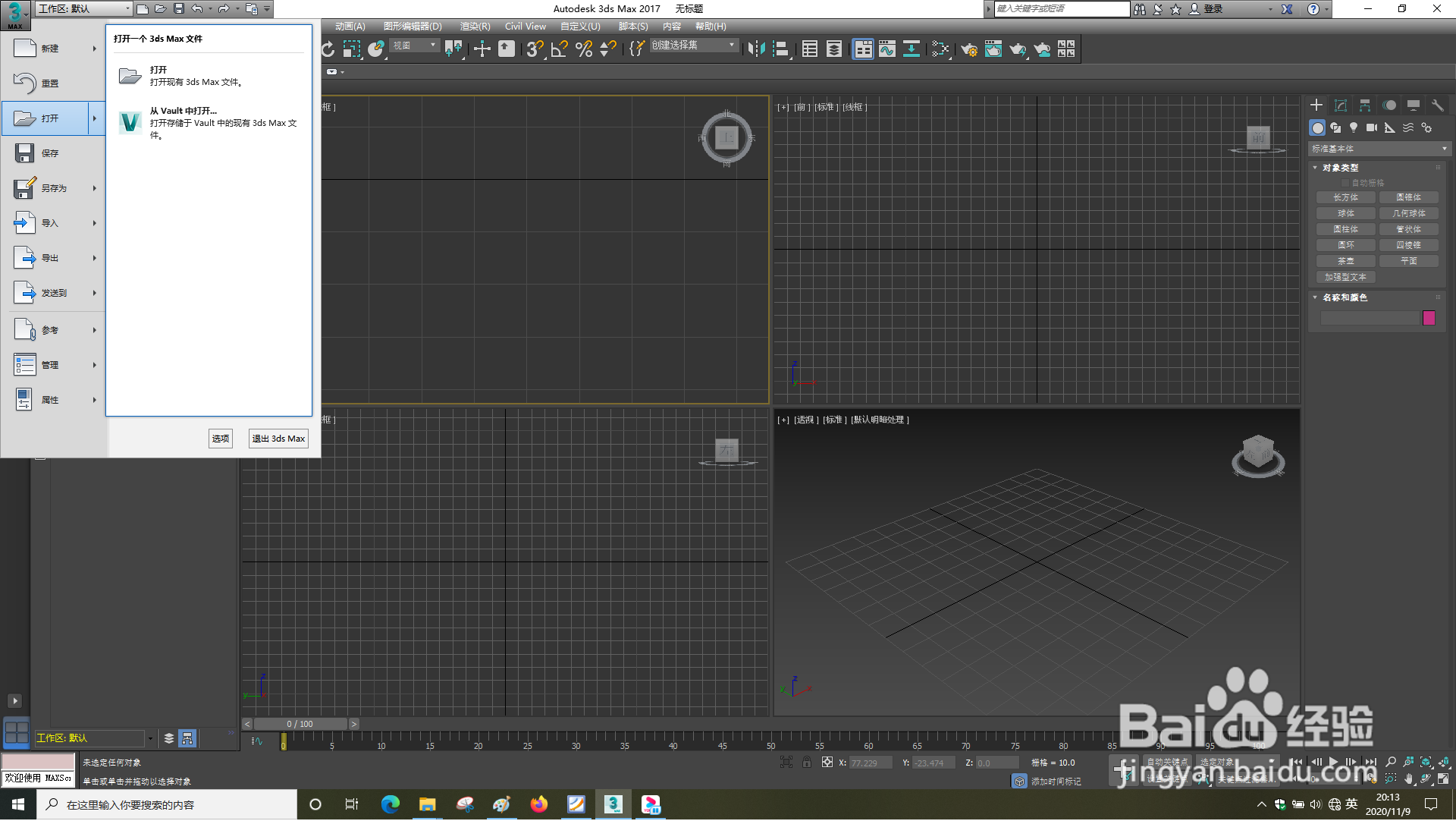Check the 自动栅格 checkbox
The height and width of the screenshot is (821, 1456).
click(x=1345, y=182)
